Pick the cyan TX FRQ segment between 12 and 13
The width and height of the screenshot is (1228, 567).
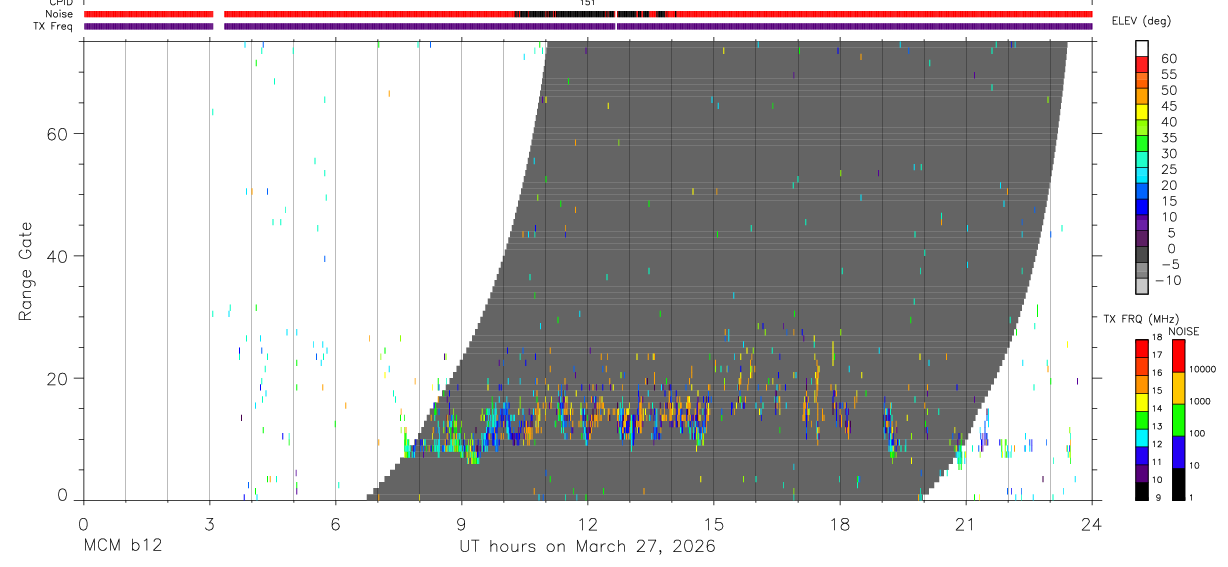point(1142,437)
